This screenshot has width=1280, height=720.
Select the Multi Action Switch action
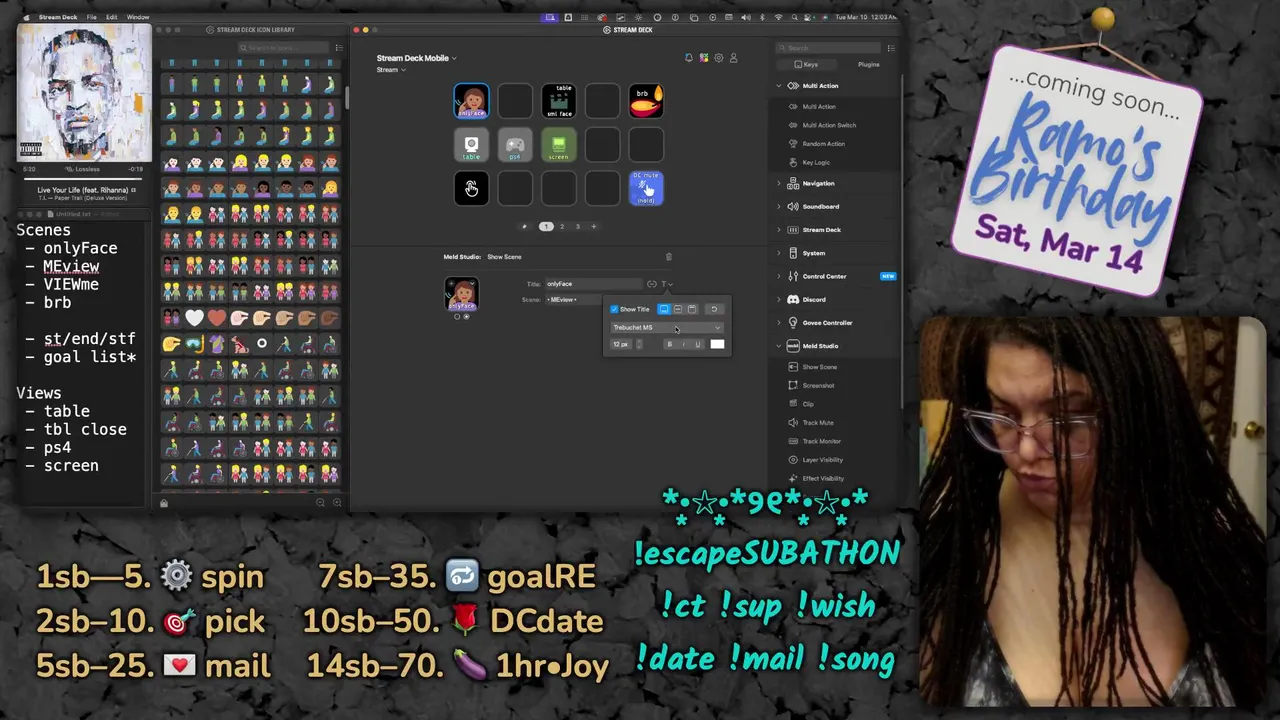(829, 125)
